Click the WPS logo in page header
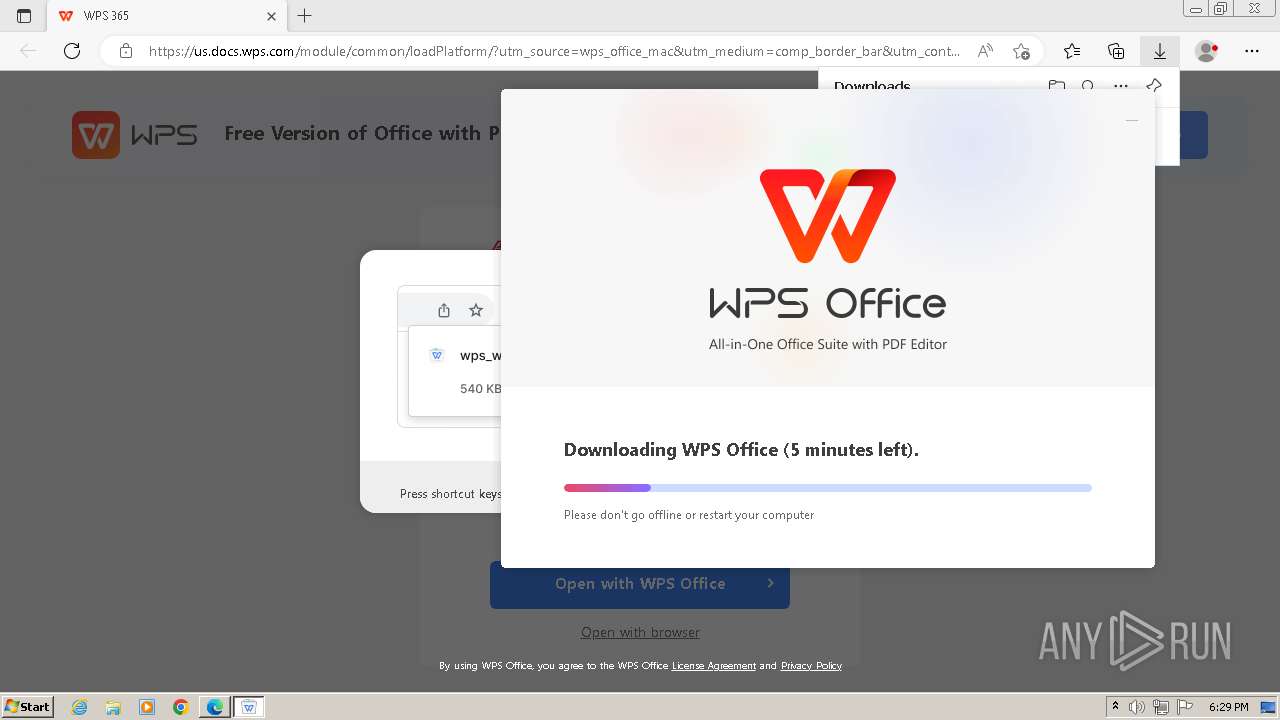This screenshot has width=1280, height=720. pyautogui.click(x=135, y=134)
